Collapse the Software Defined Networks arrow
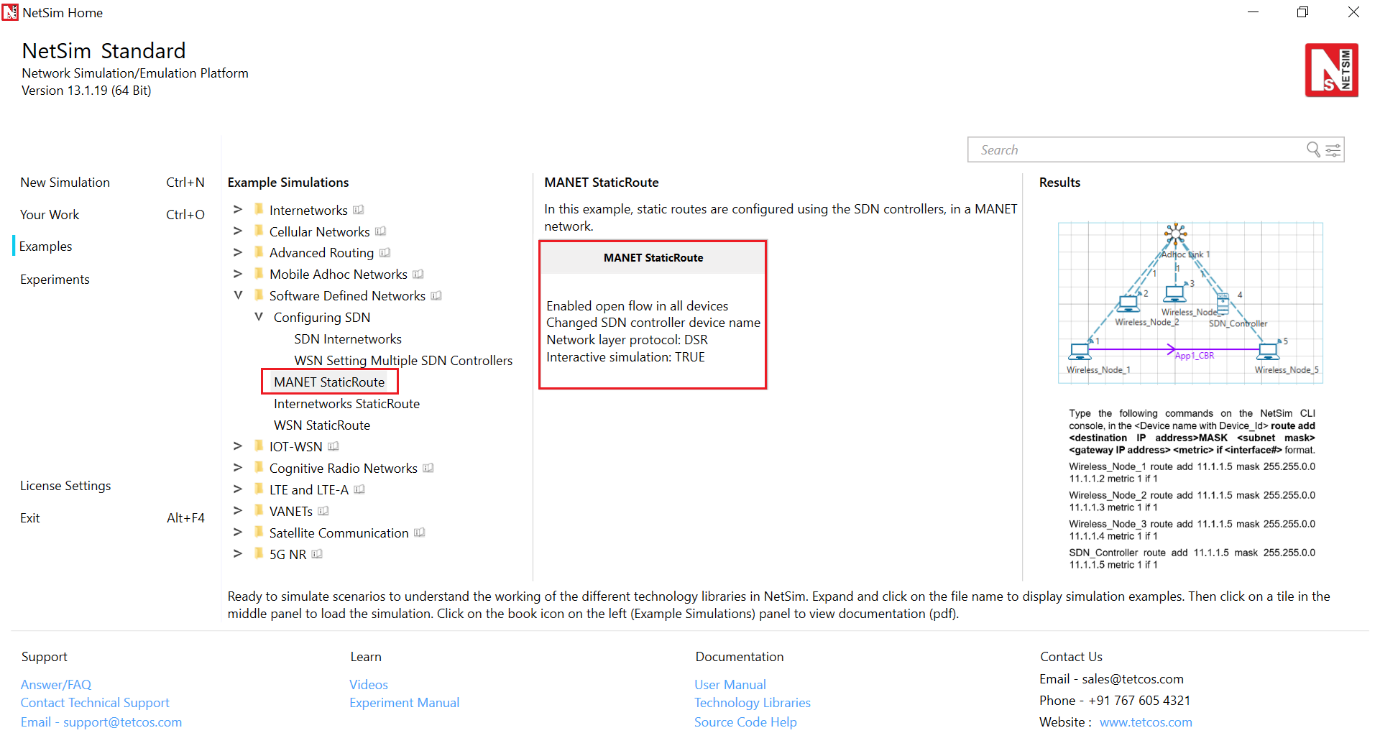 238,296
